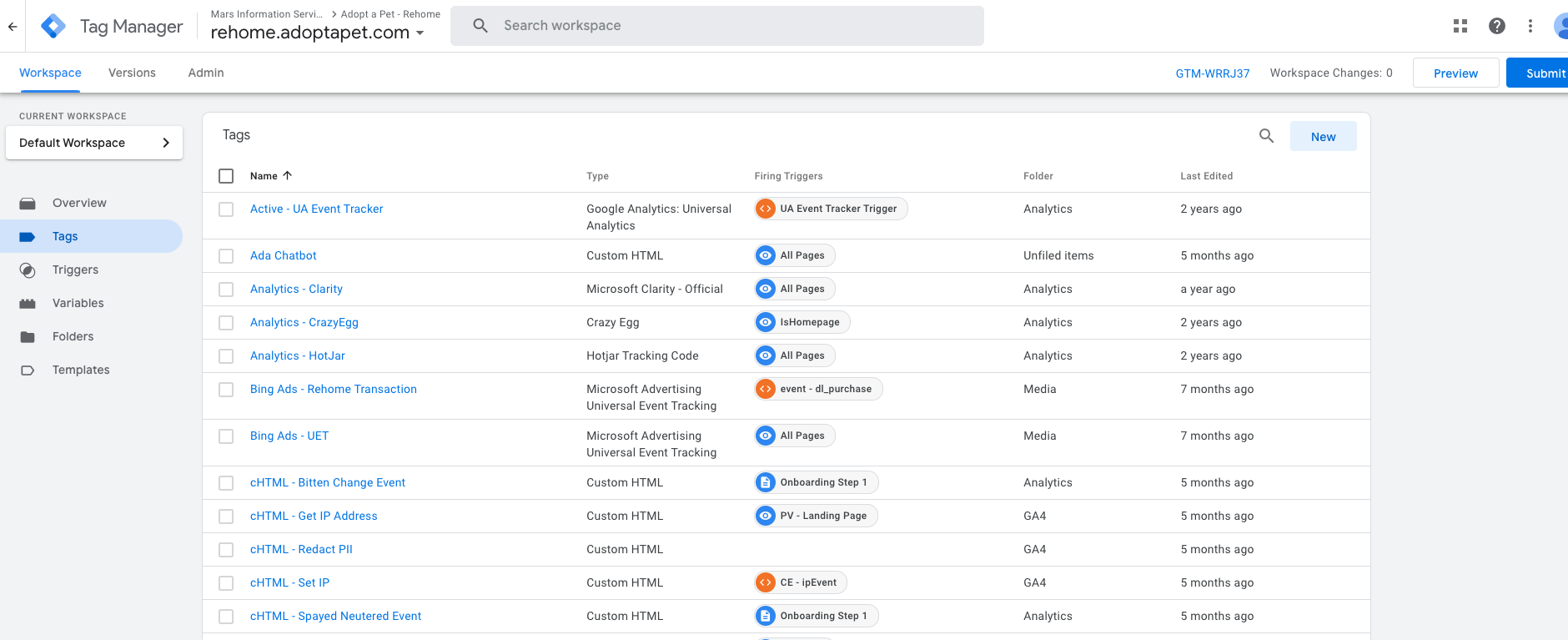Open Templates in the sidebar
This screenshot has height=640, width=1568.
pyautogui.click(x=81, y=370)
